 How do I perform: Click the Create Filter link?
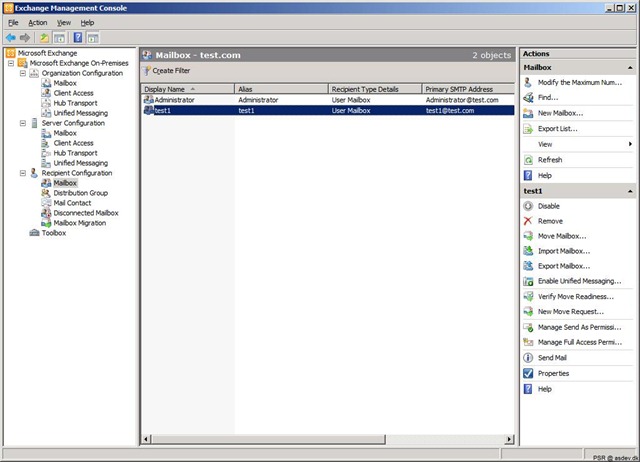171,71
